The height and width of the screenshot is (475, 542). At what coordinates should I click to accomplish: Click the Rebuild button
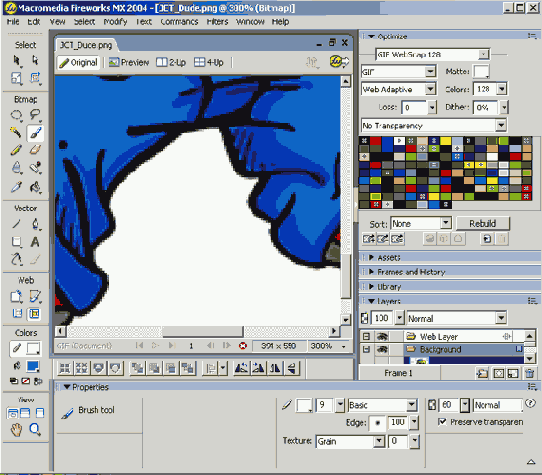[483, 223]
